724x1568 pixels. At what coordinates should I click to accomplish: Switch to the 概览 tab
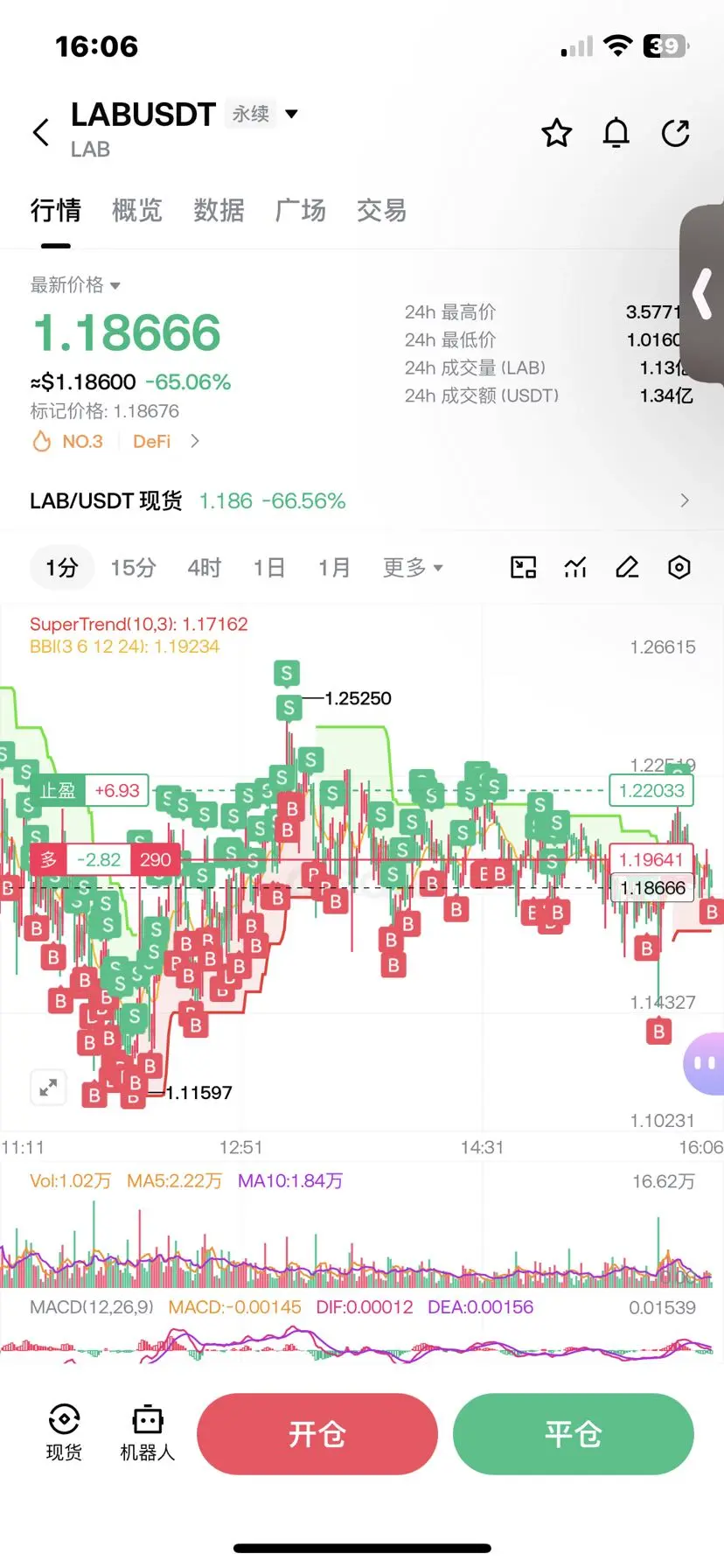click(137, 210)
